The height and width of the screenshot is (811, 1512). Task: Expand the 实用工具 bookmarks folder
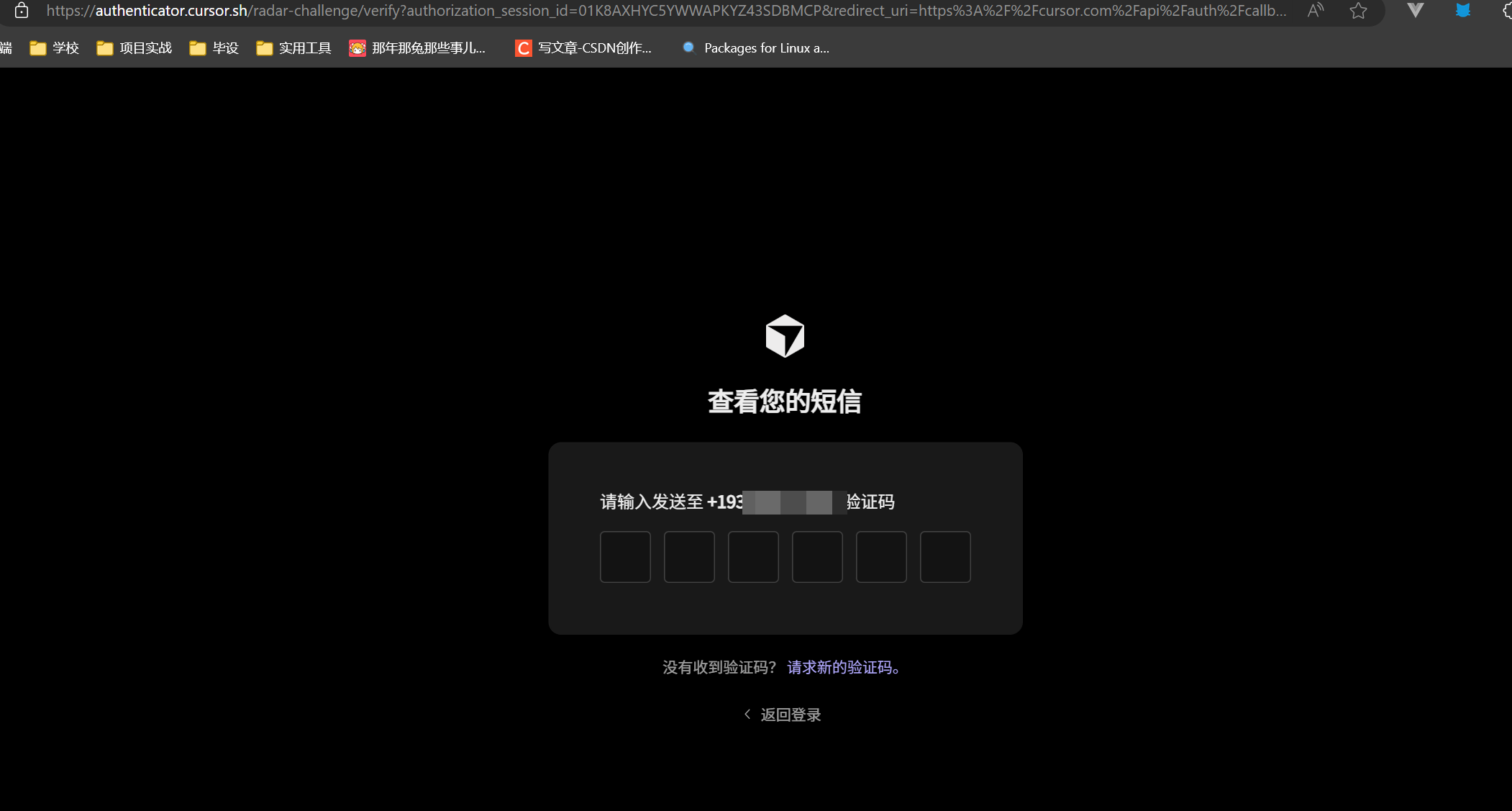pos(293,48)
